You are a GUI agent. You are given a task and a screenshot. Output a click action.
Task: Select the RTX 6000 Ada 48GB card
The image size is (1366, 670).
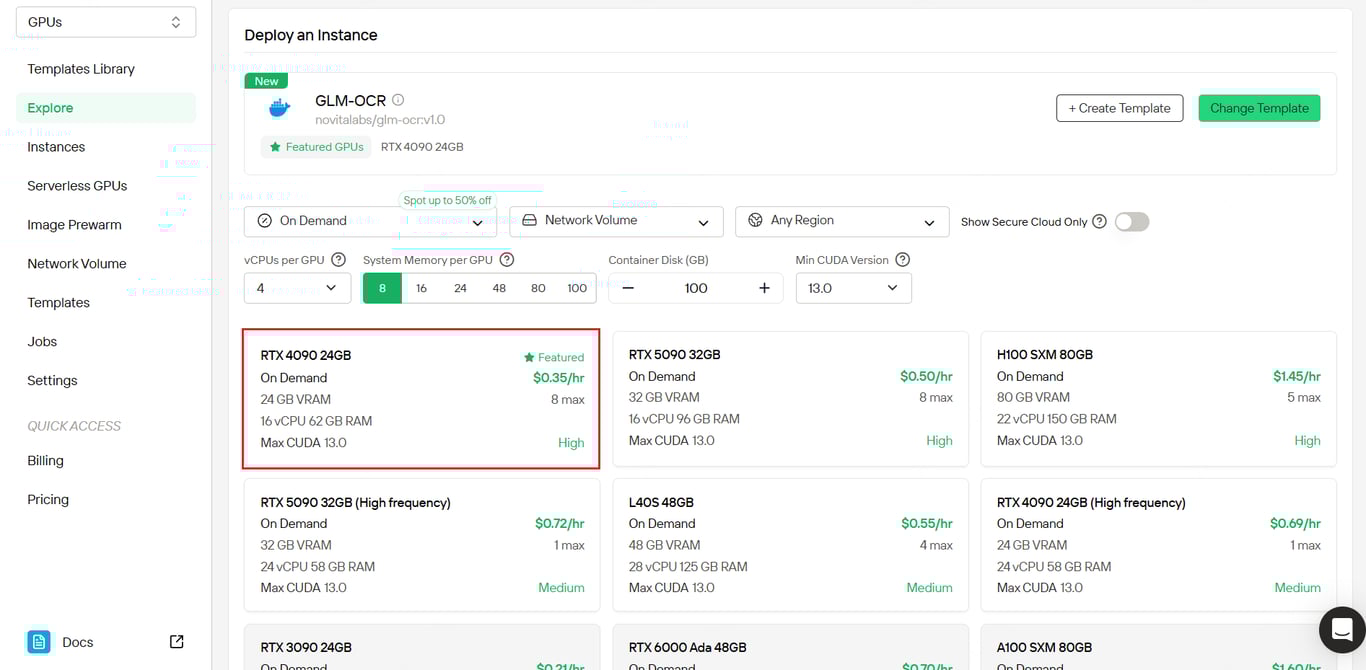coord(790,648)
